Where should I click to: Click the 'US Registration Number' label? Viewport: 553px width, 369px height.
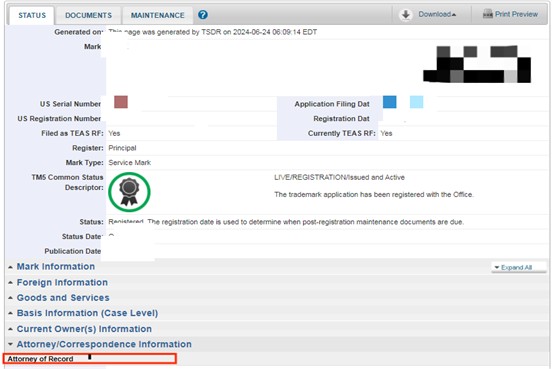click(59, 119)
